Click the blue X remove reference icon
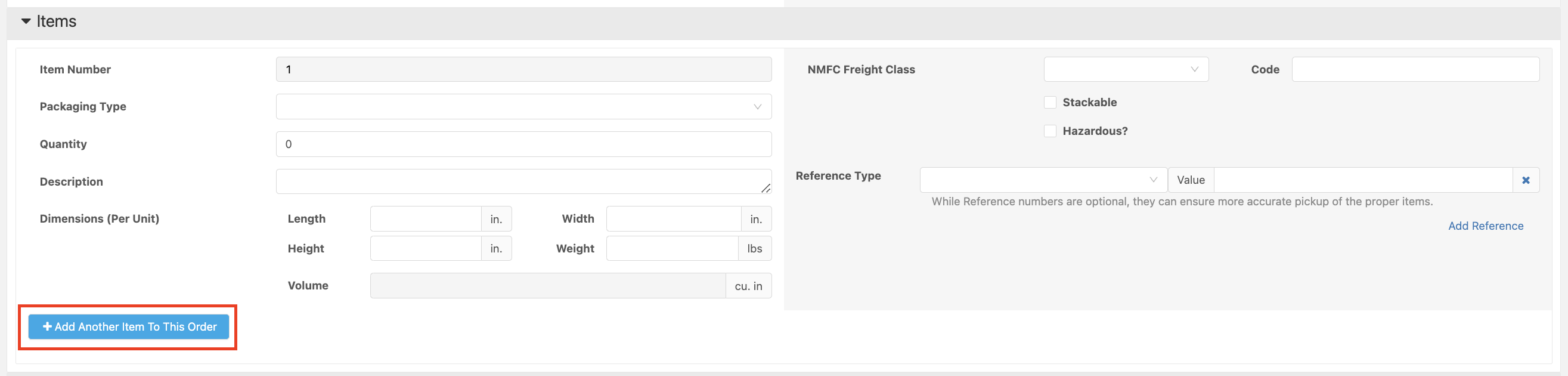Viewport: 1568px width, 376px height. pos(1526,180)
